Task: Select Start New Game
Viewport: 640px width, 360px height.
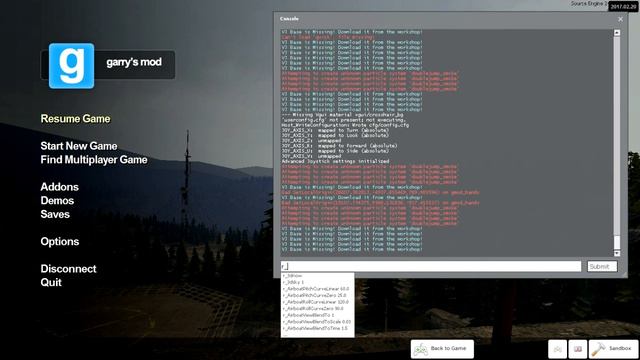Action: [x=79, y=146]
